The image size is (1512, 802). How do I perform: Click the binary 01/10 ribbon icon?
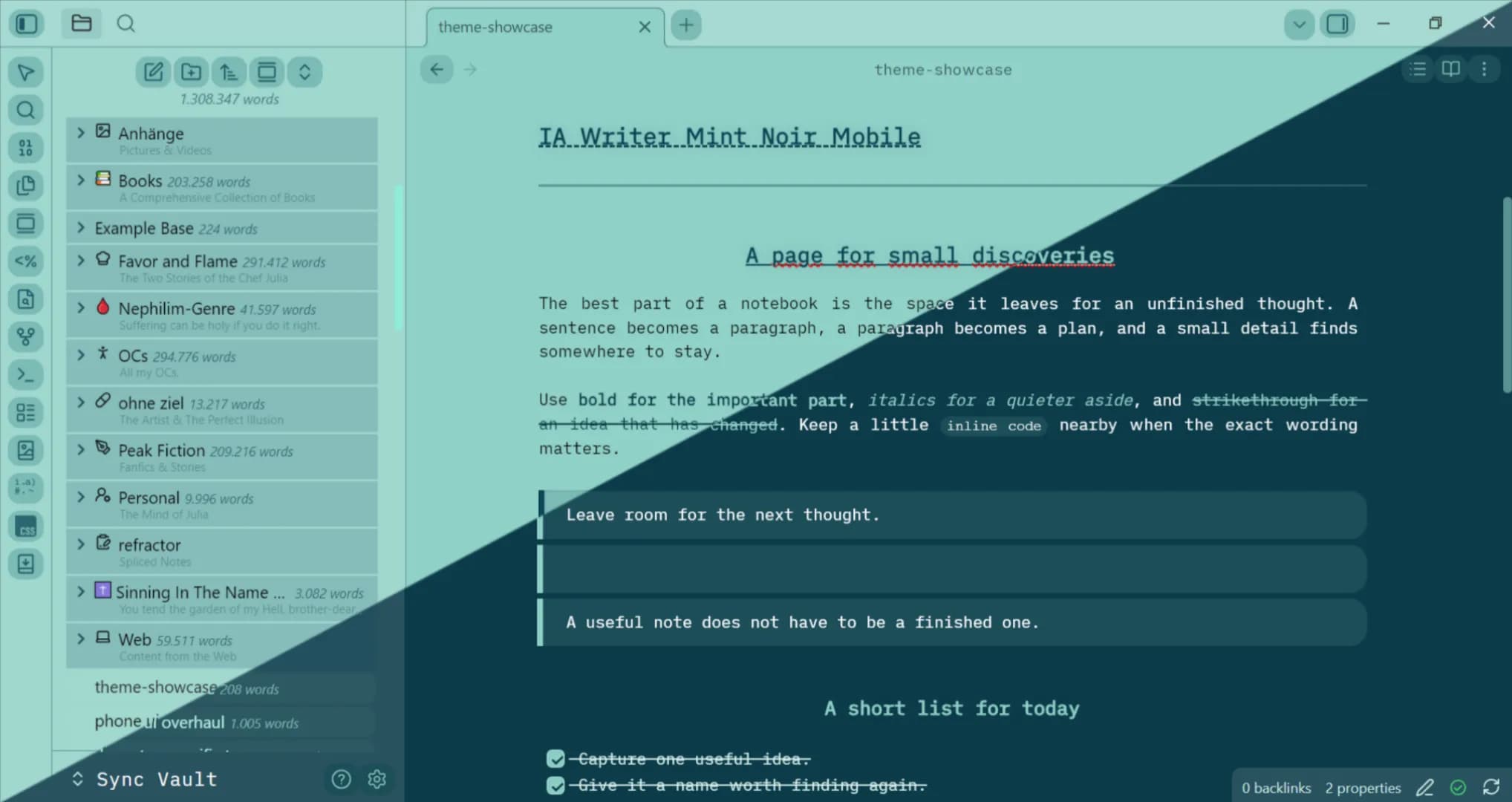[x=26, y=148]
